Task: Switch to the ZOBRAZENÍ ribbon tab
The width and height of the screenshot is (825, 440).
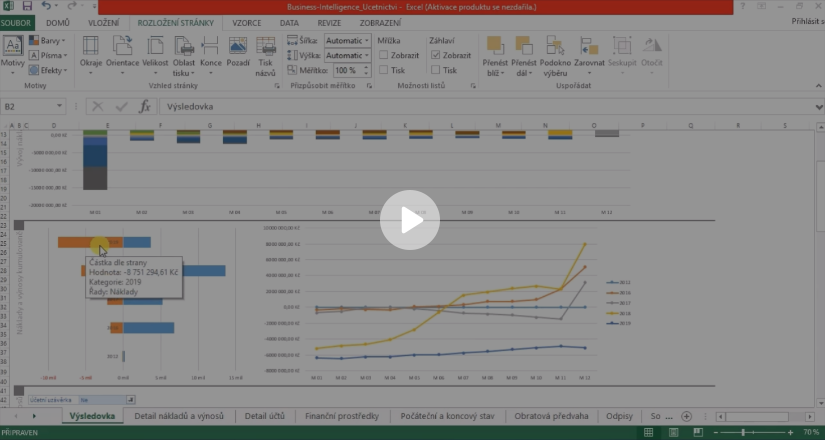Action: tap(380, 23)
